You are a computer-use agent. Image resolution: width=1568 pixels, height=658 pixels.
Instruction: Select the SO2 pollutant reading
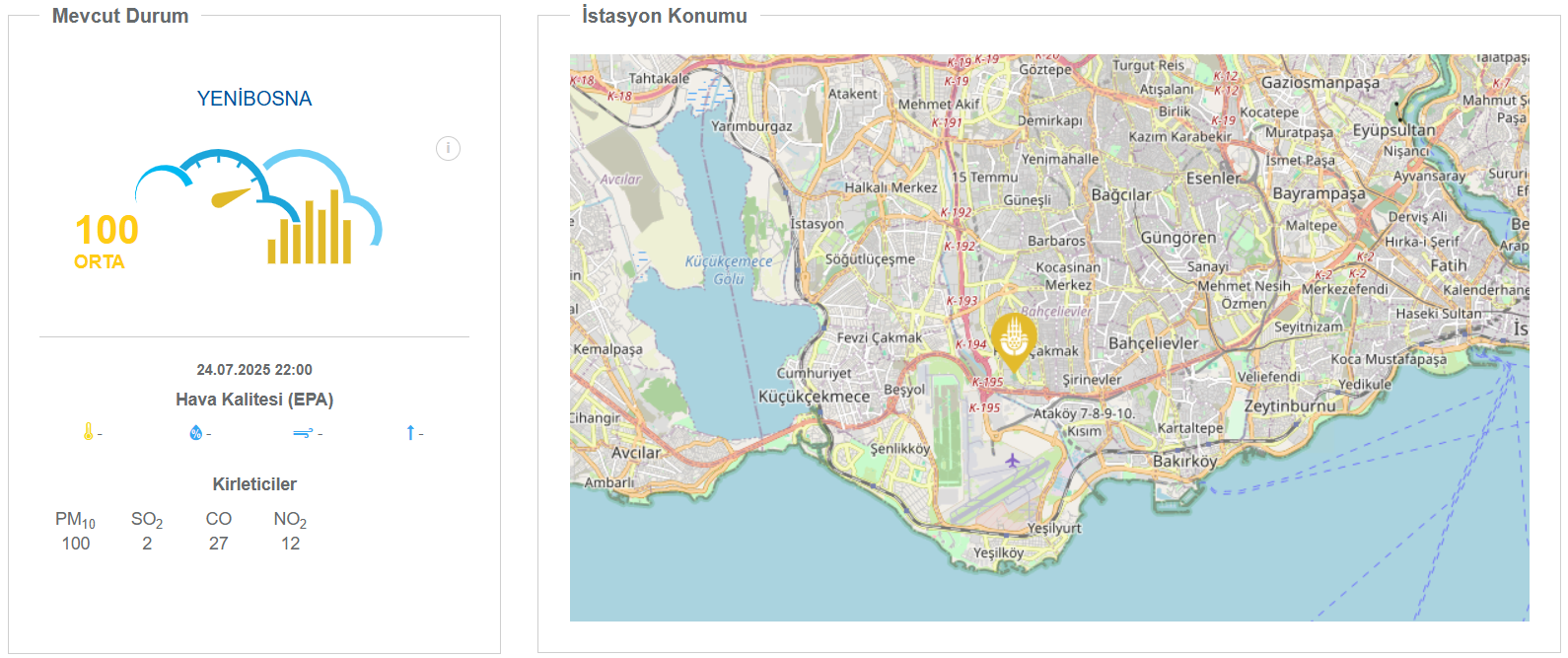click(x=147, y=544)
